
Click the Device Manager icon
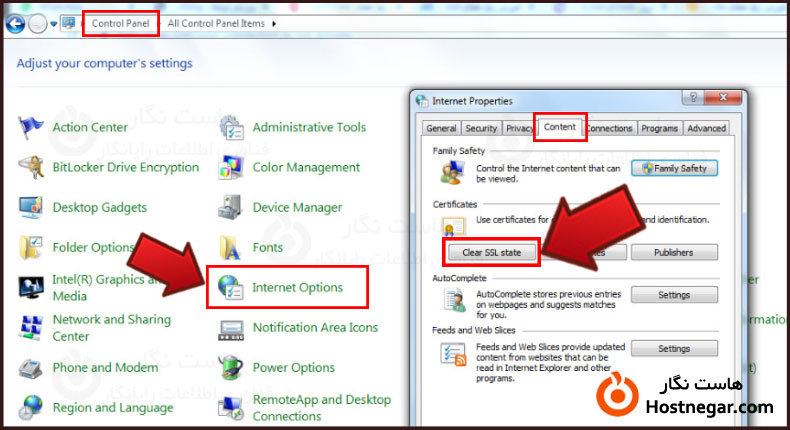pyautogui.click(x=232, y=208)
